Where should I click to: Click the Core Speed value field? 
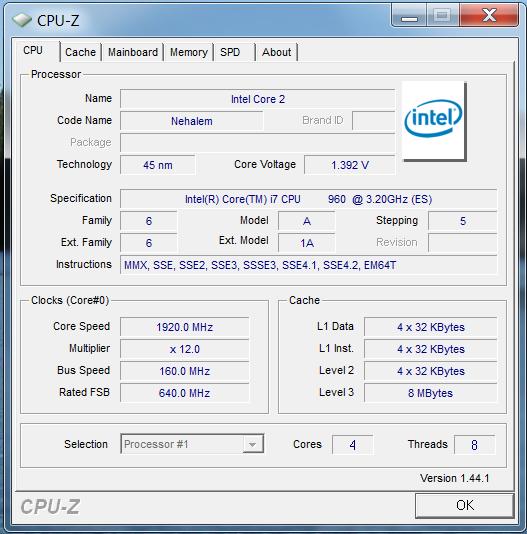click(x=184, y=327)
